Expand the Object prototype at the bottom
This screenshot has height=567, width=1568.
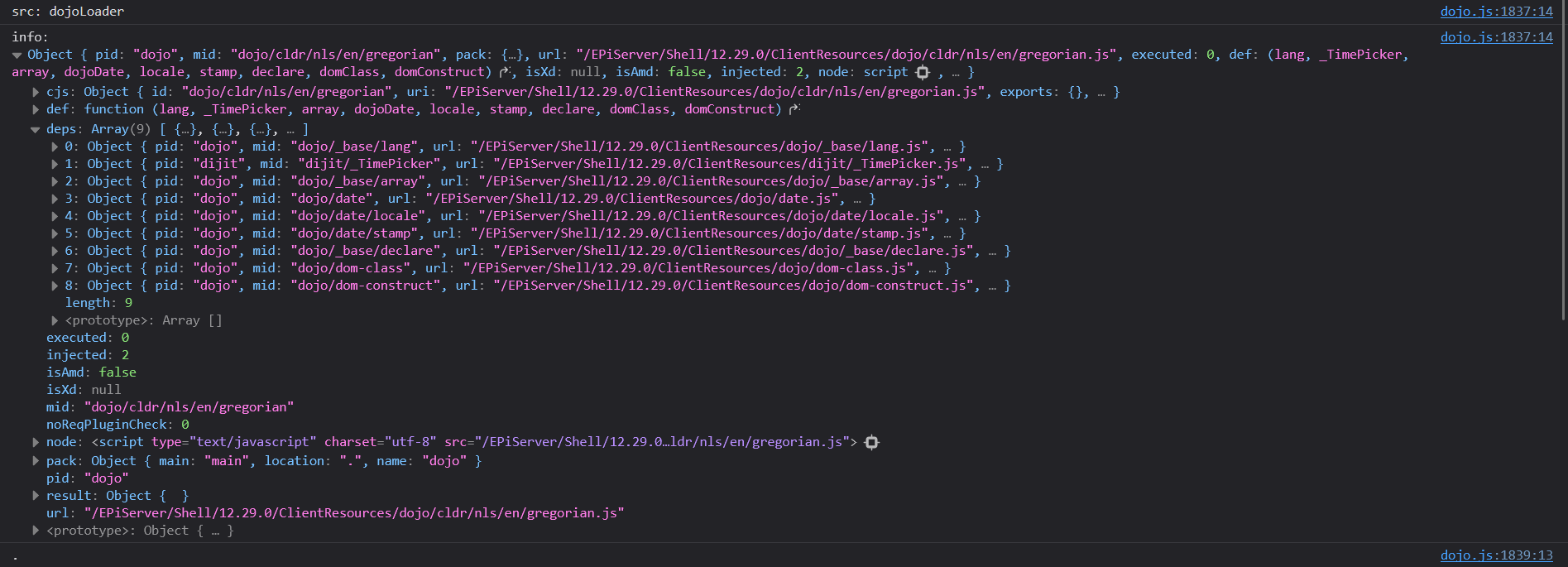[36, 531]
